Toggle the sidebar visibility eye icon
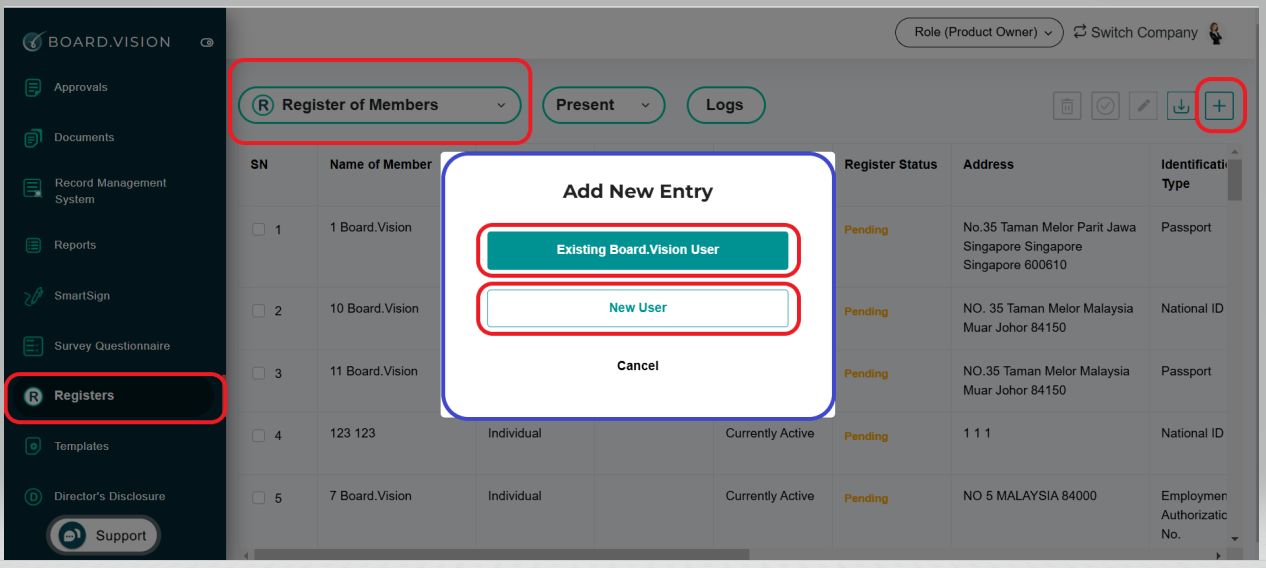 point(207,43)
